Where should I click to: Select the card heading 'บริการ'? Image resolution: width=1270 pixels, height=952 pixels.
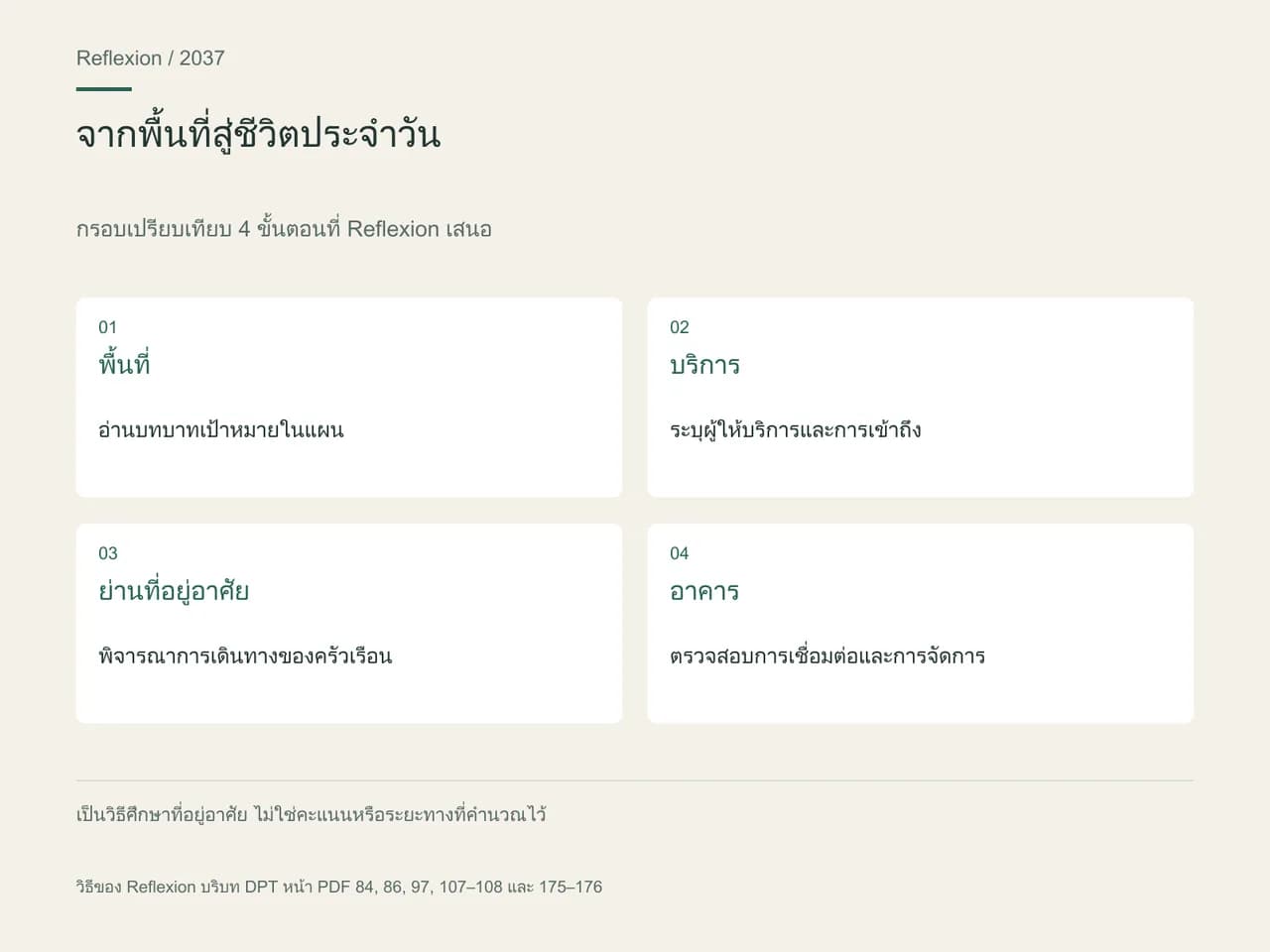coord(704,365)
